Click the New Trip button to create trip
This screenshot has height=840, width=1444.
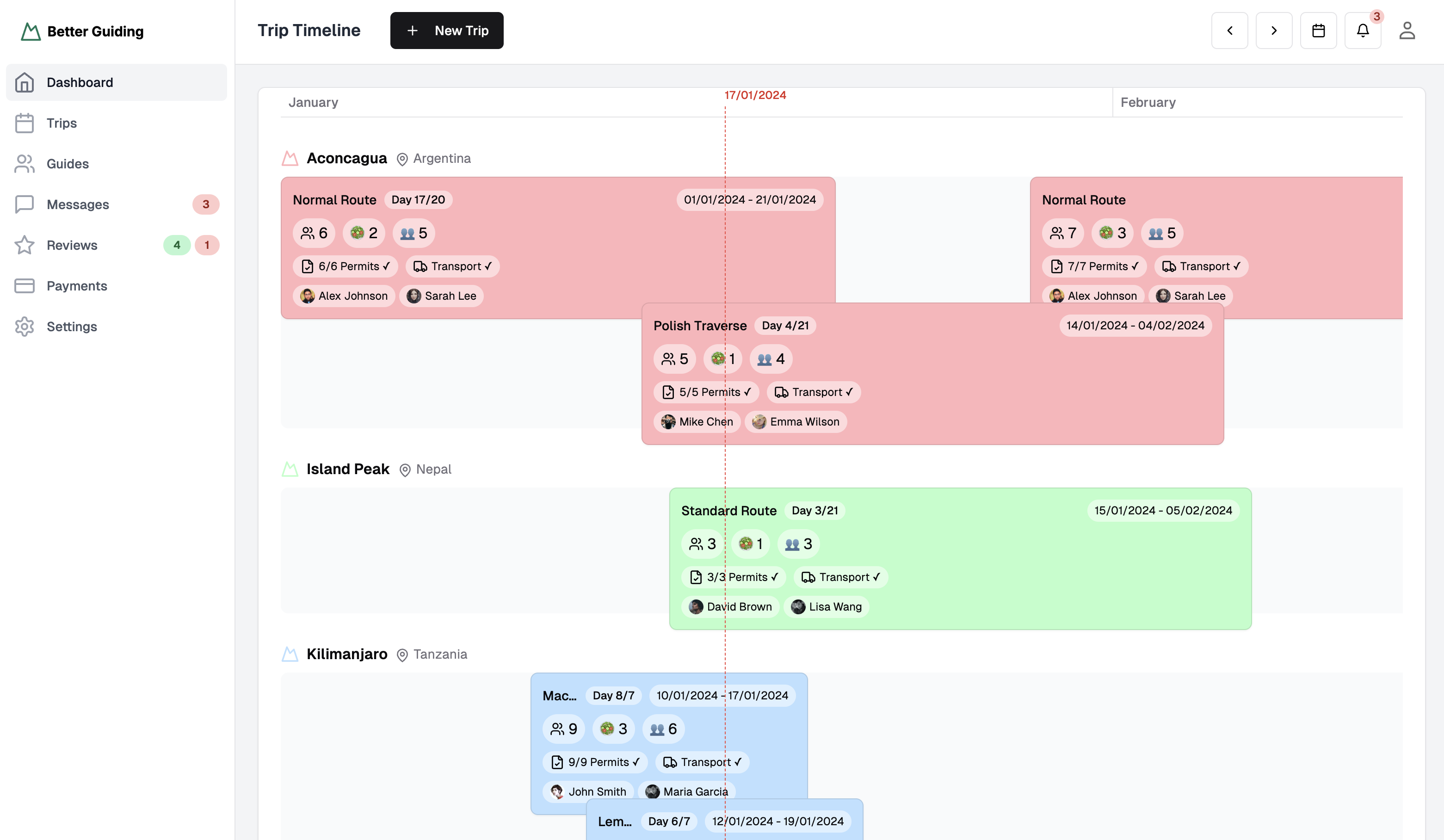[446, 30]
